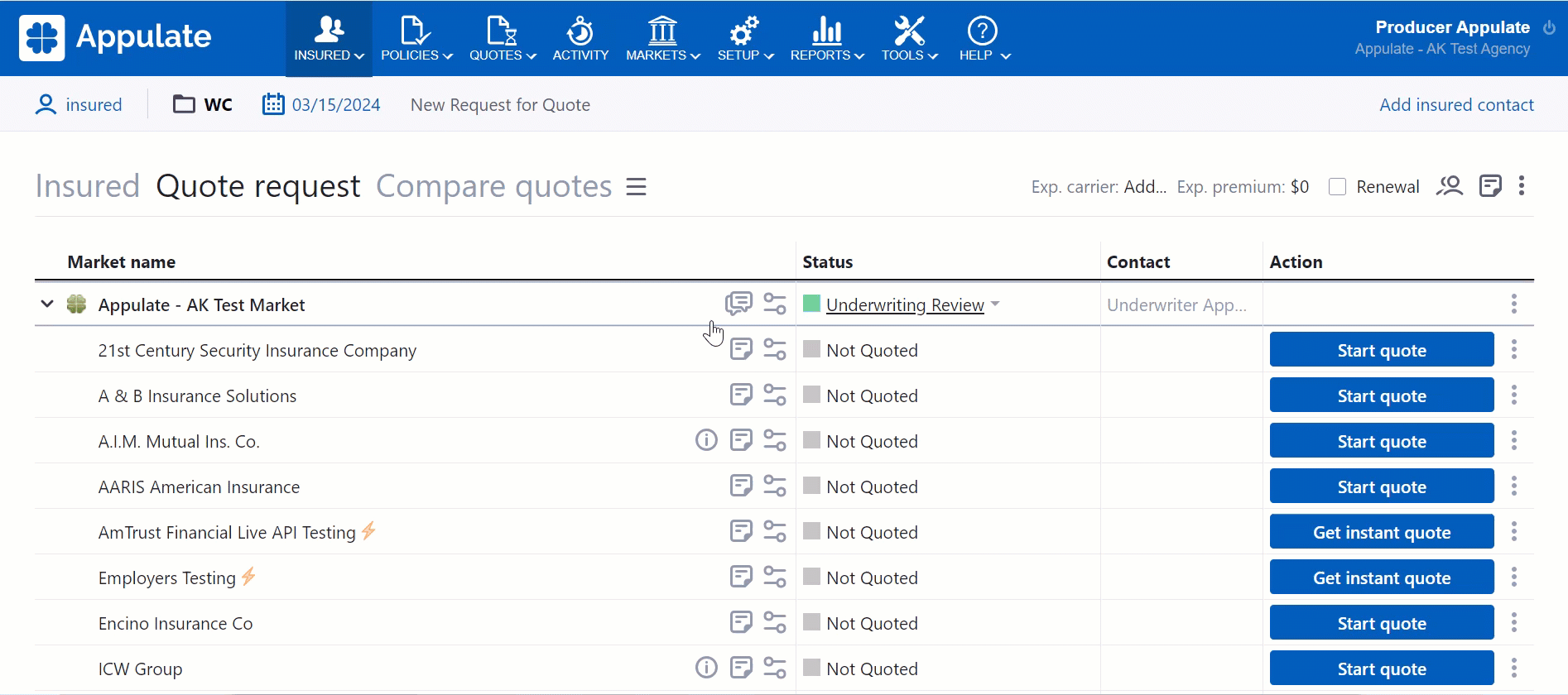1568x695 pixels.
Task: Open messages icon for AK Test Market
Action: [x=738, y=304]
